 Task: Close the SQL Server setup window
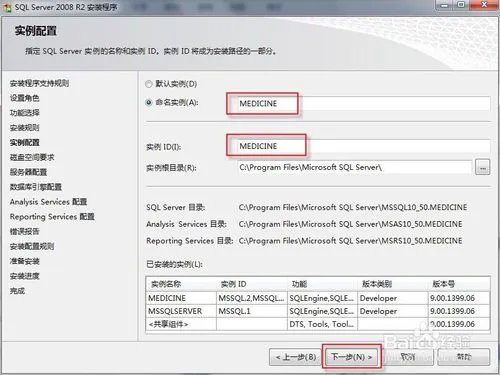(x=484, y=5)
